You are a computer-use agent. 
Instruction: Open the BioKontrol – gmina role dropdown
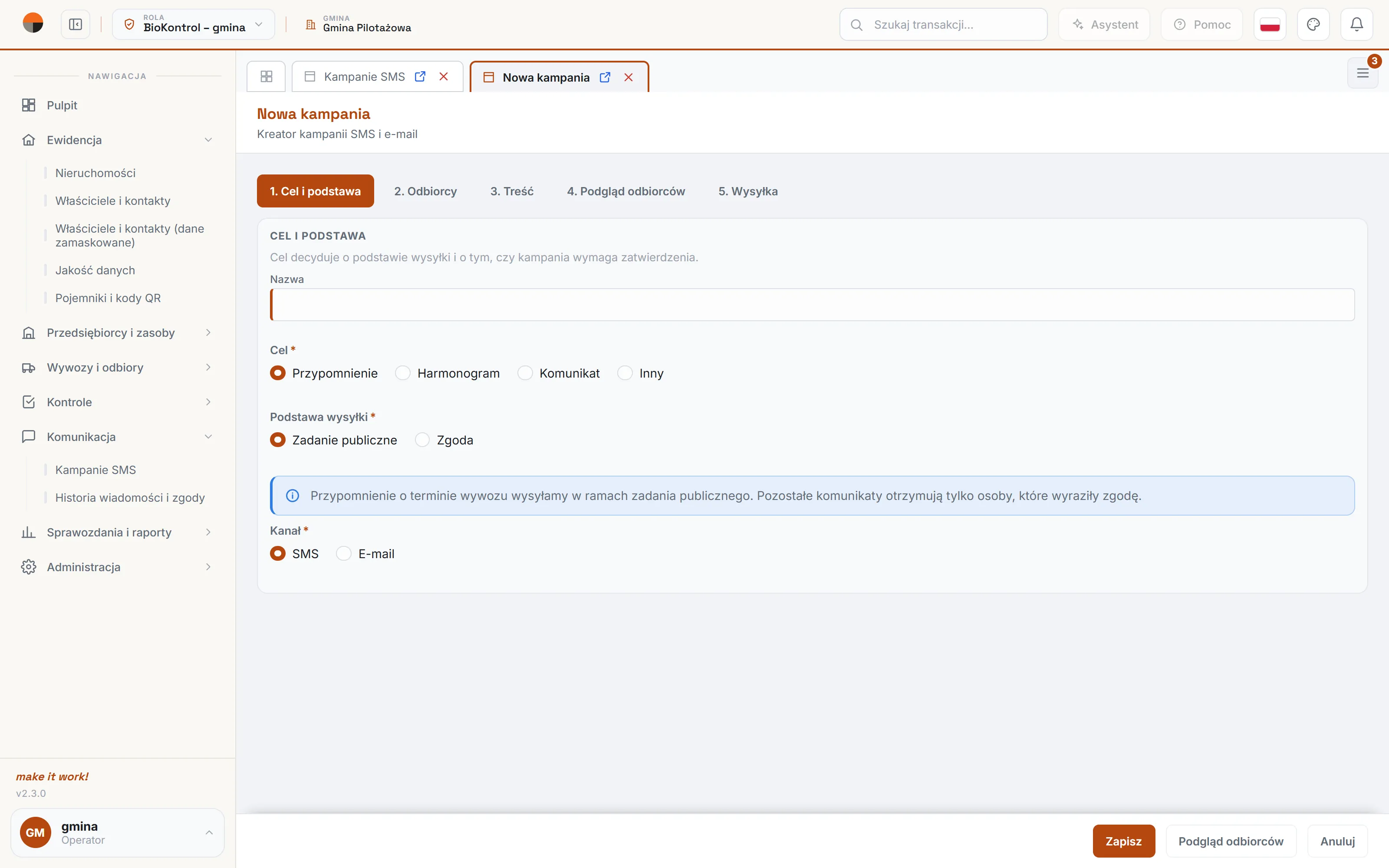(194, 25)
